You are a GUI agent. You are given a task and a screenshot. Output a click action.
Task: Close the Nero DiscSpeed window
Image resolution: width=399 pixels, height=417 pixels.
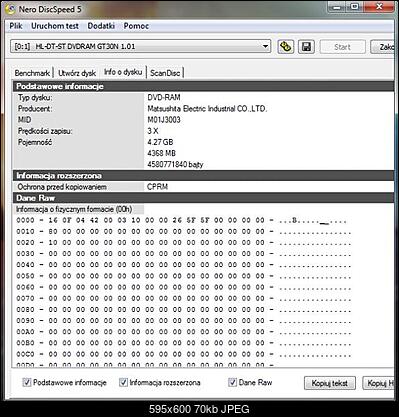379,7
